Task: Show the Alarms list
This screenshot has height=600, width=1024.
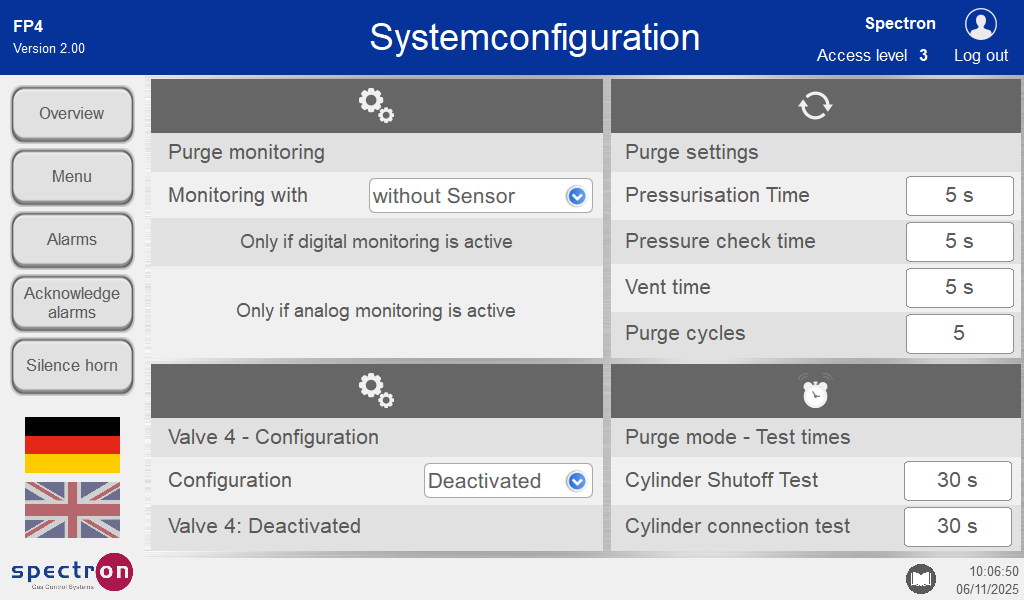Action: click(x=72, y=240)
